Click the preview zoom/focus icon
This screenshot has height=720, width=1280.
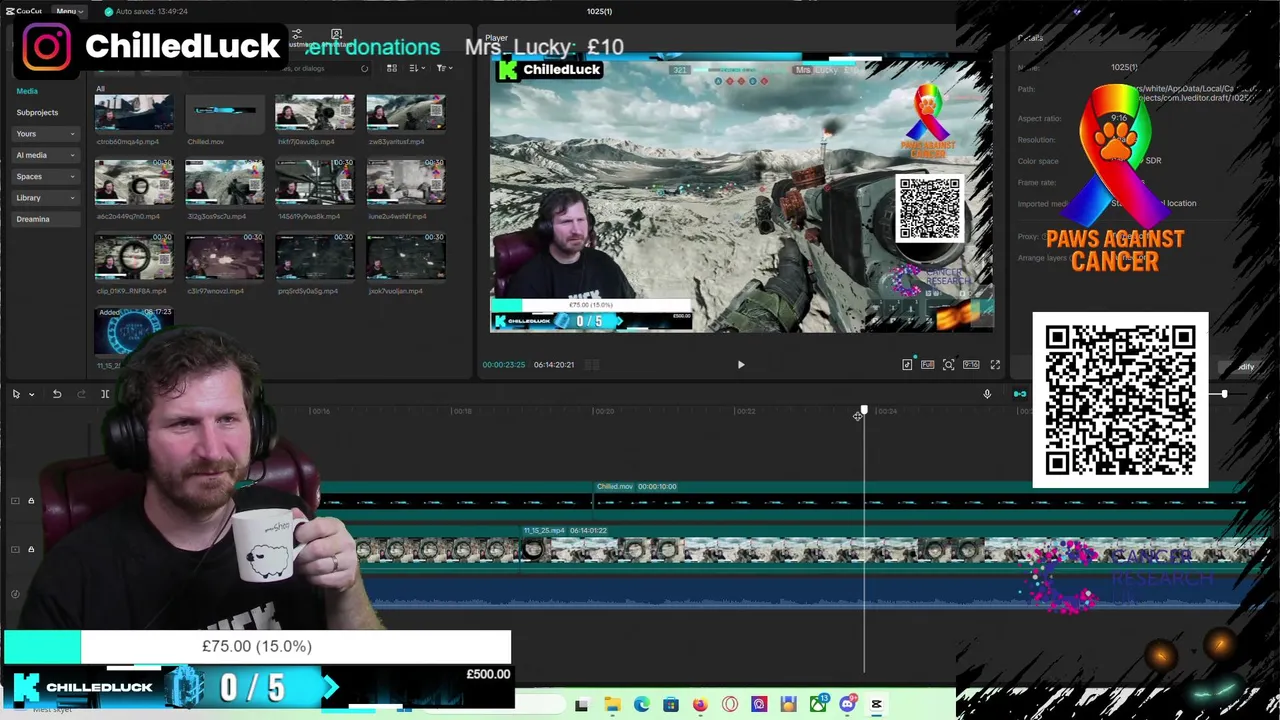tap(948, 365)
